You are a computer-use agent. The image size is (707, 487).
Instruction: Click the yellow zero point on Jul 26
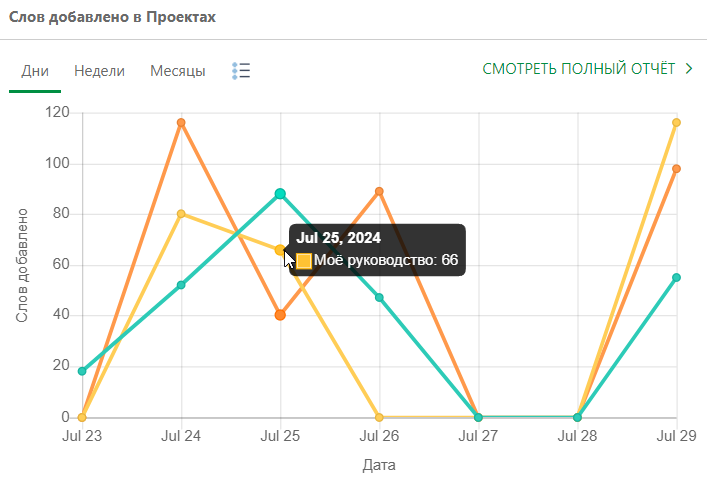pos(379,417)
